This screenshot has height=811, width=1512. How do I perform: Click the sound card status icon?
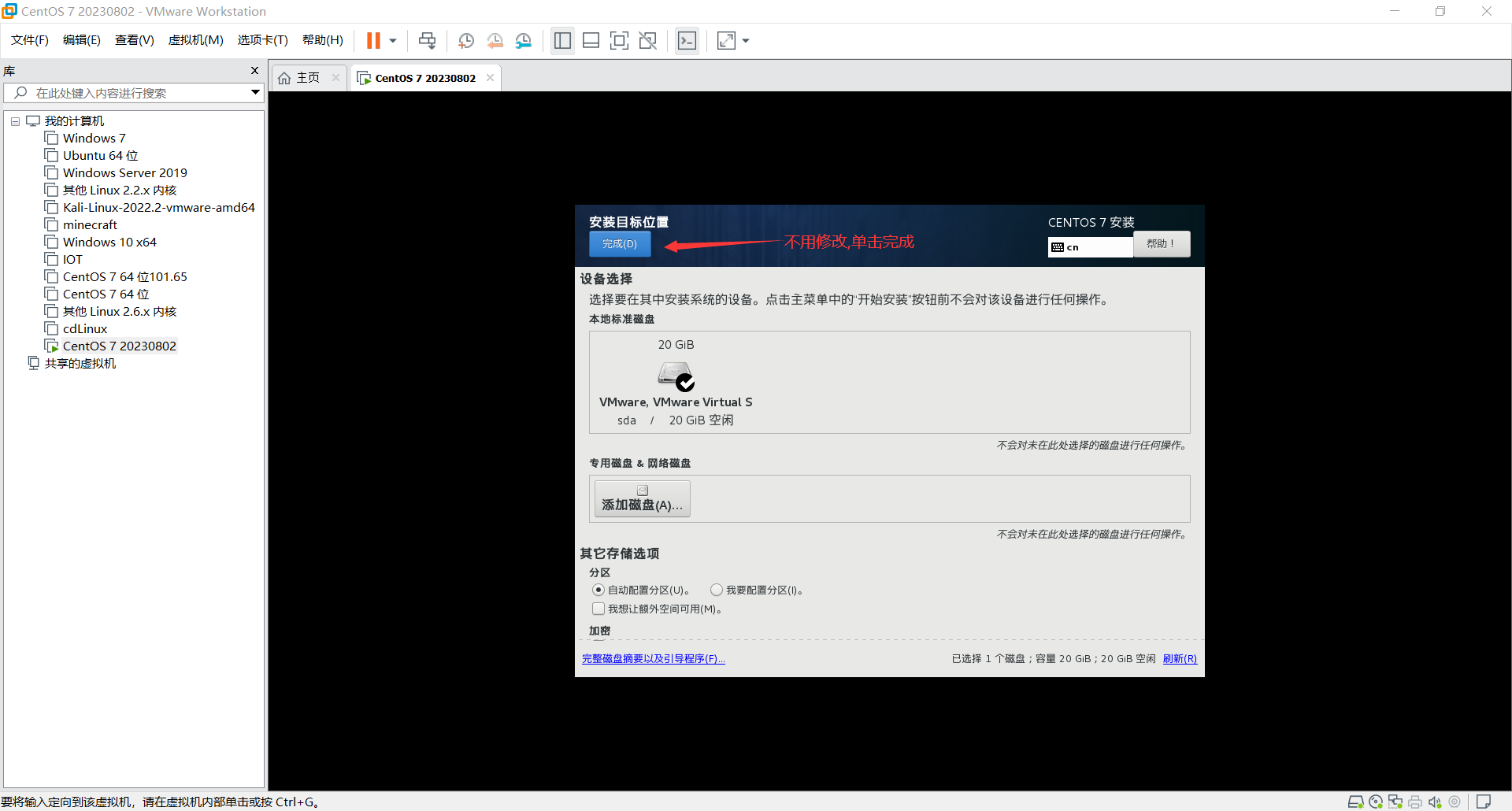point(1435,802)
